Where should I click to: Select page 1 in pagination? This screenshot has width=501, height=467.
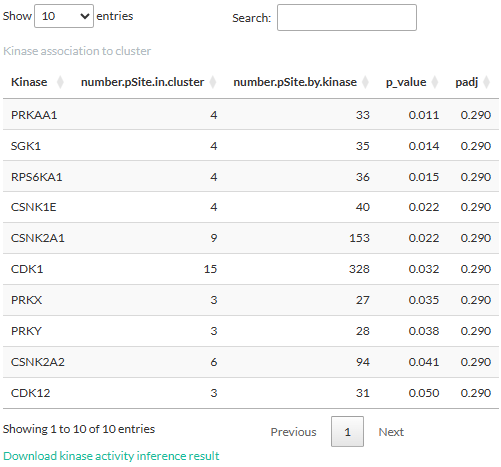point(347,432)
